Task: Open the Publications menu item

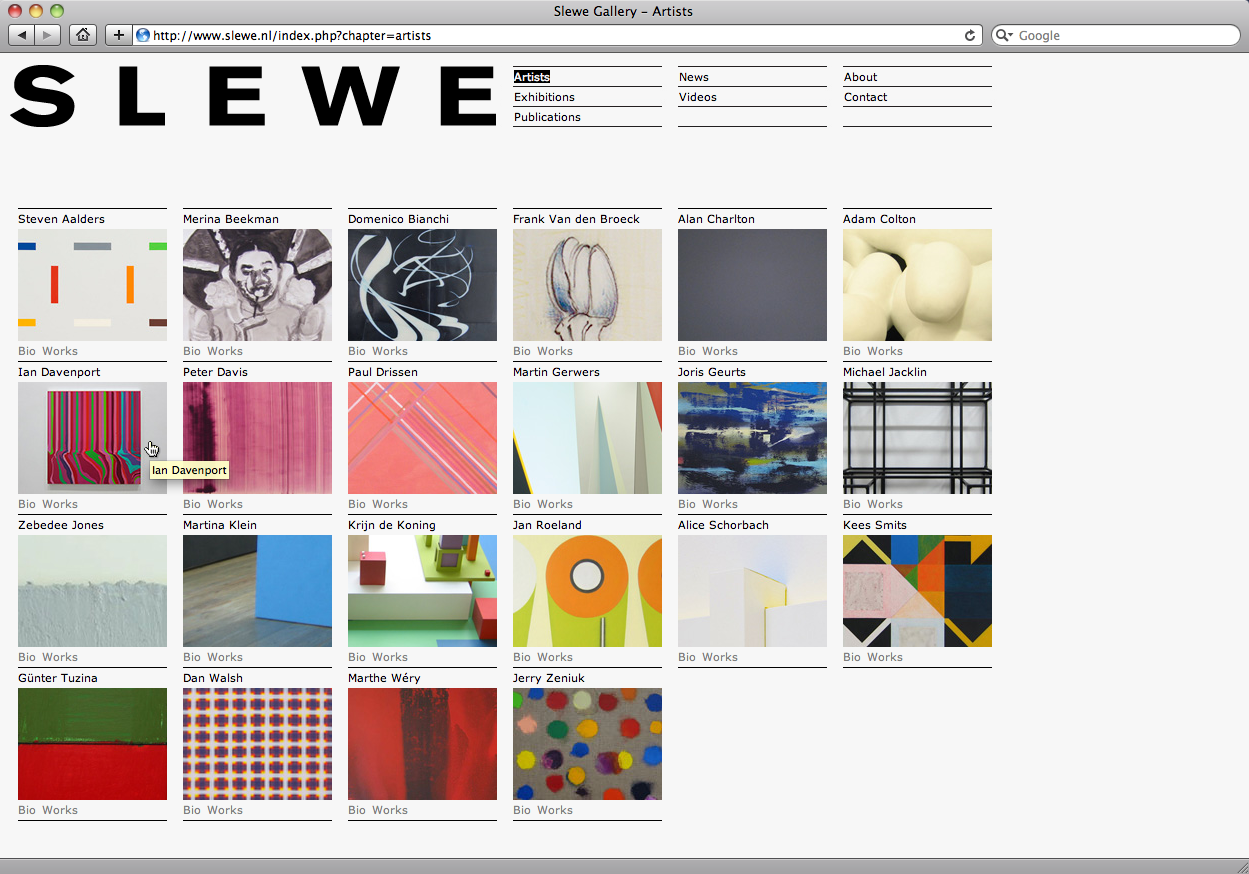Action: pyautogui.click(x=547, y=117)
